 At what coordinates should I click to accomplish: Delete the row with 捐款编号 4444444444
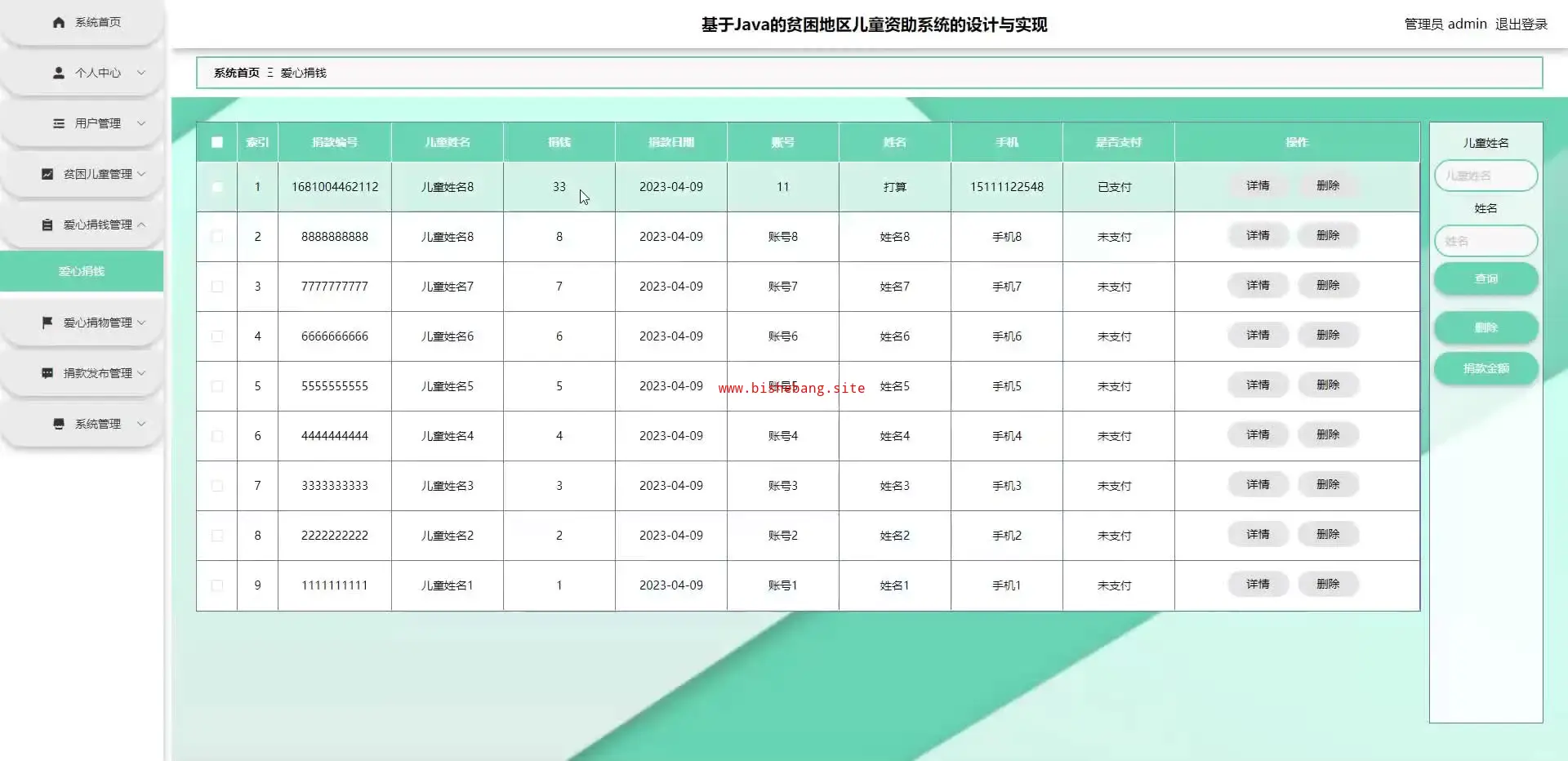(x=1328, y=435)
